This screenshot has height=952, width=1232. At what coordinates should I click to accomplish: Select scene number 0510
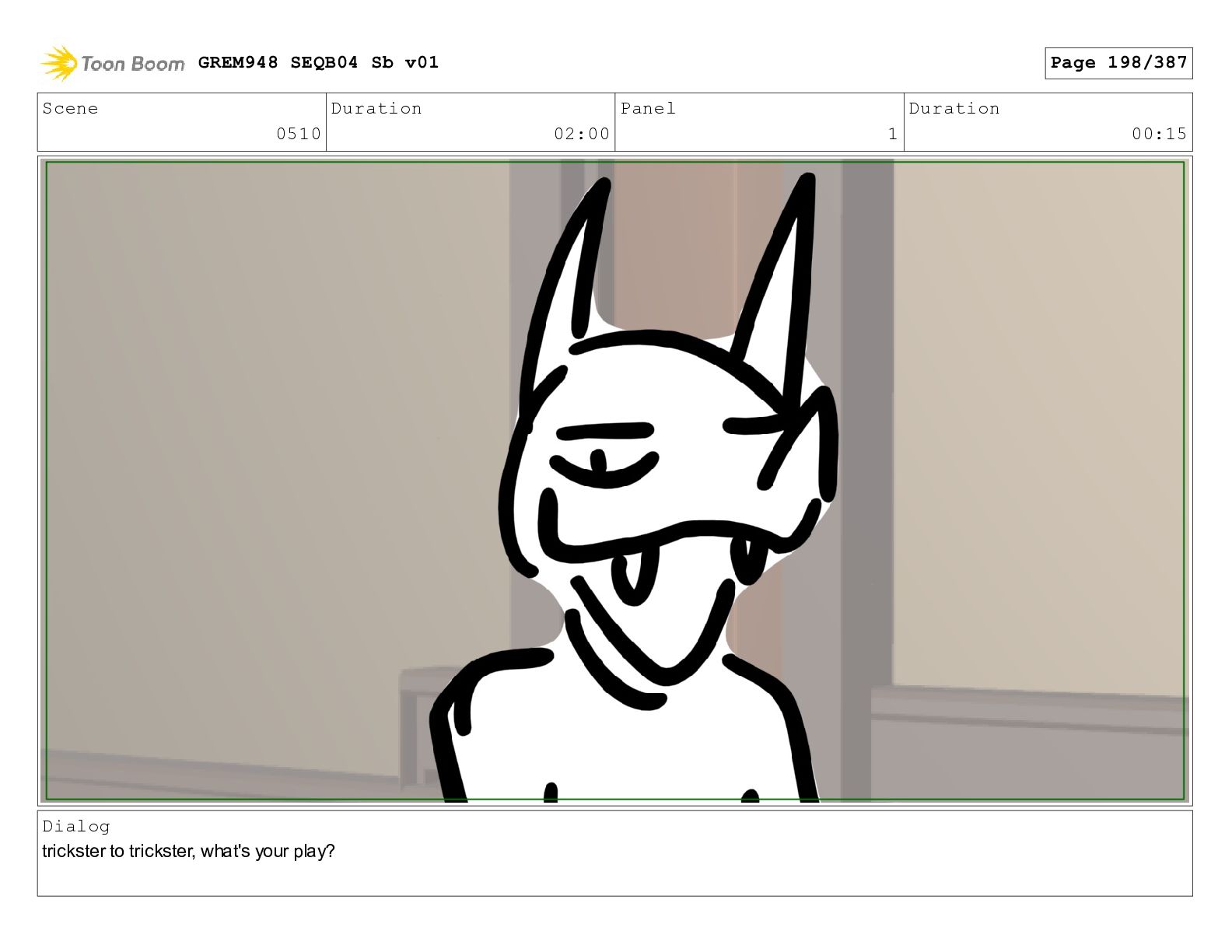pyautogui.click(x=299, y=134)
